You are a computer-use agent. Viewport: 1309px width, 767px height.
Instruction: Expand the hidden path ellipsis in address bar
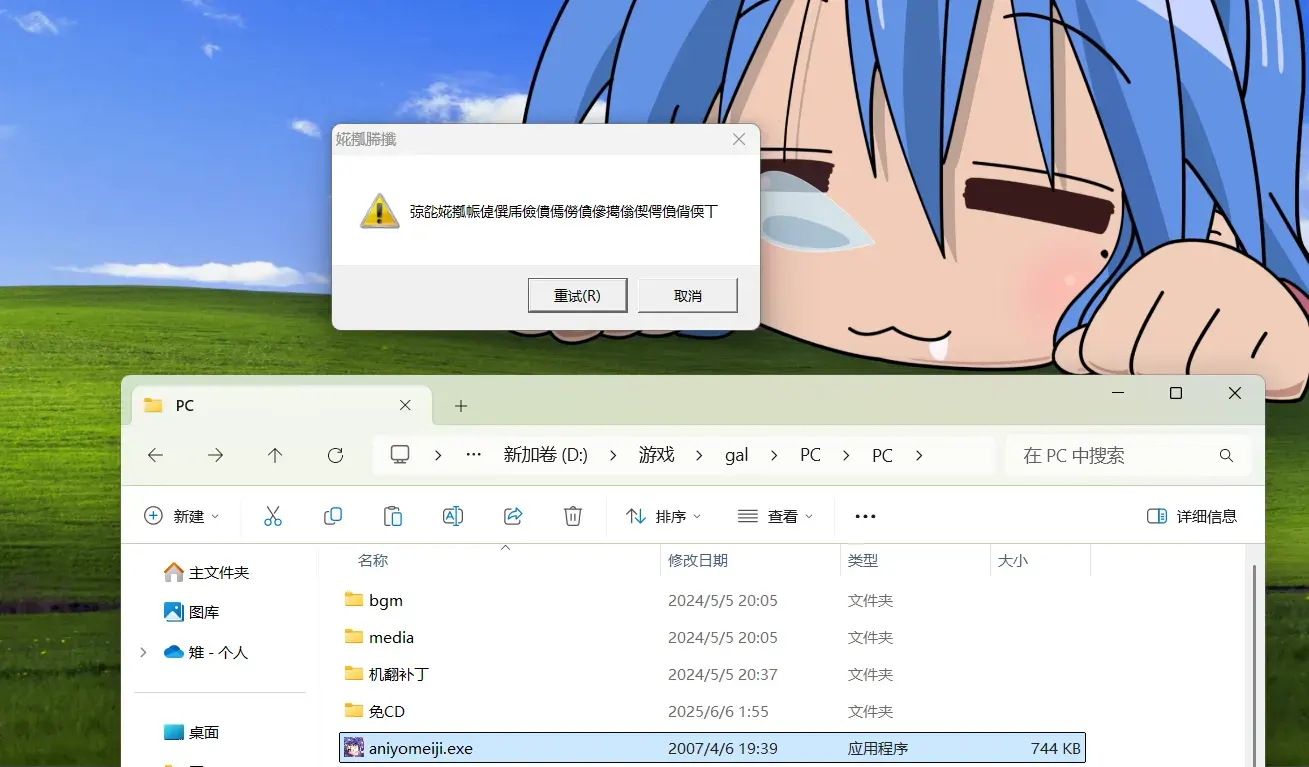pos(474,455)
